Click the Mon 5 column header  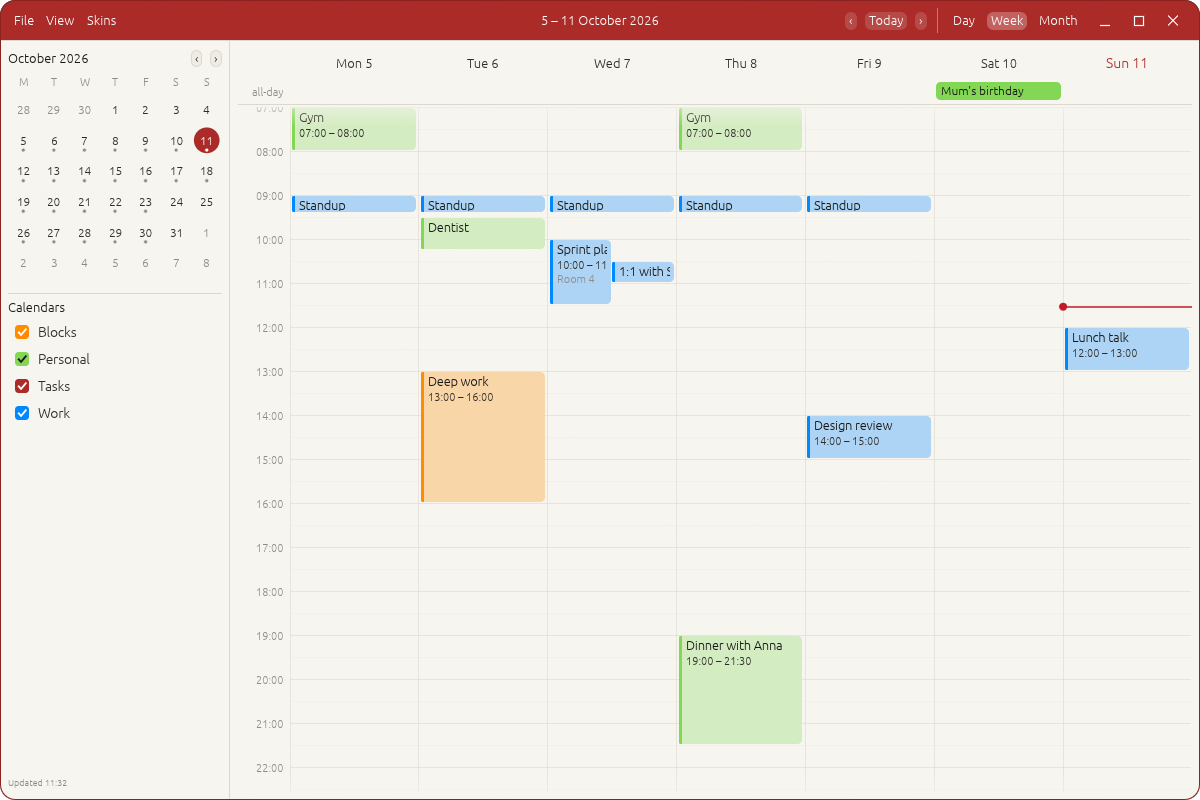tap(354, 63)
